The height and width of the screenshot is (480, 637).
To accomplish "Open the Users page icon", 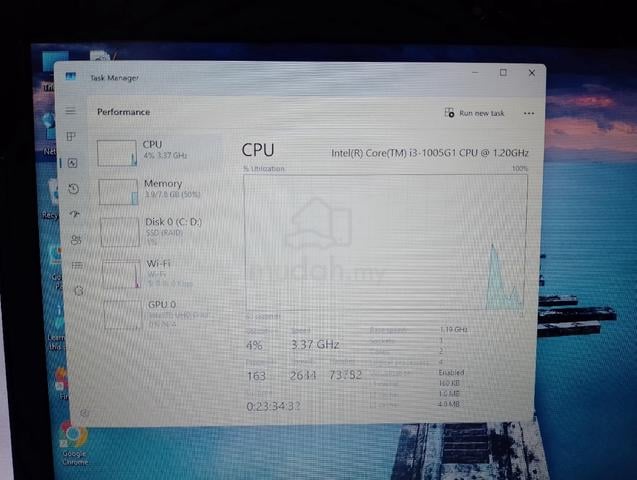I will (76, 240).
